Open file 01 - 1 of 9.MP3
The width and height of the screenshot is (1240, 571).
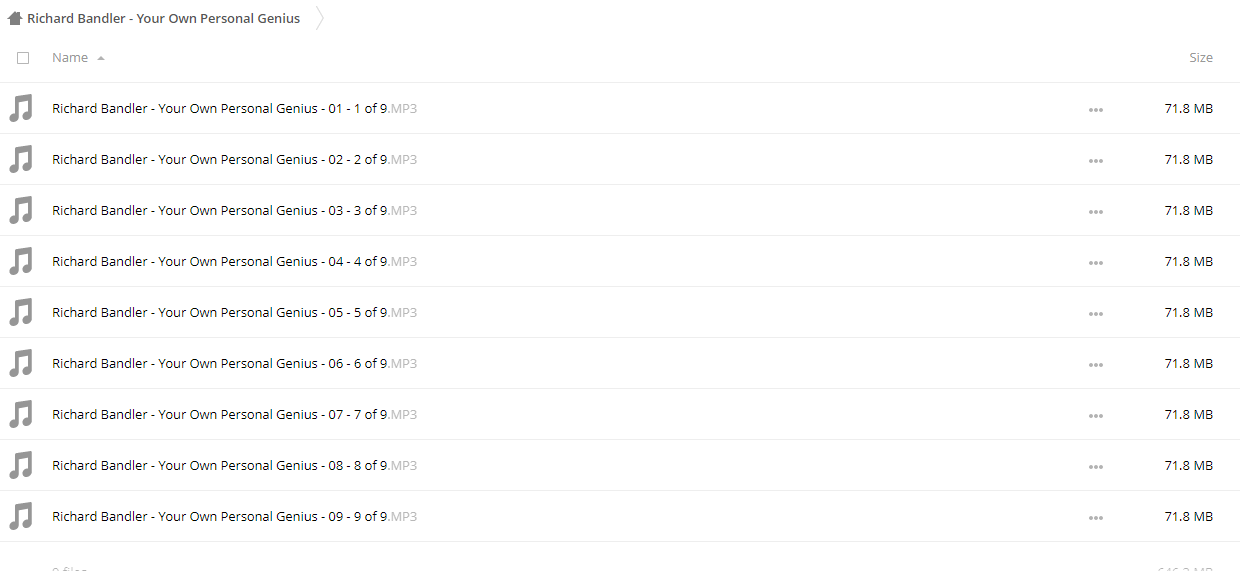coord(234,108)
